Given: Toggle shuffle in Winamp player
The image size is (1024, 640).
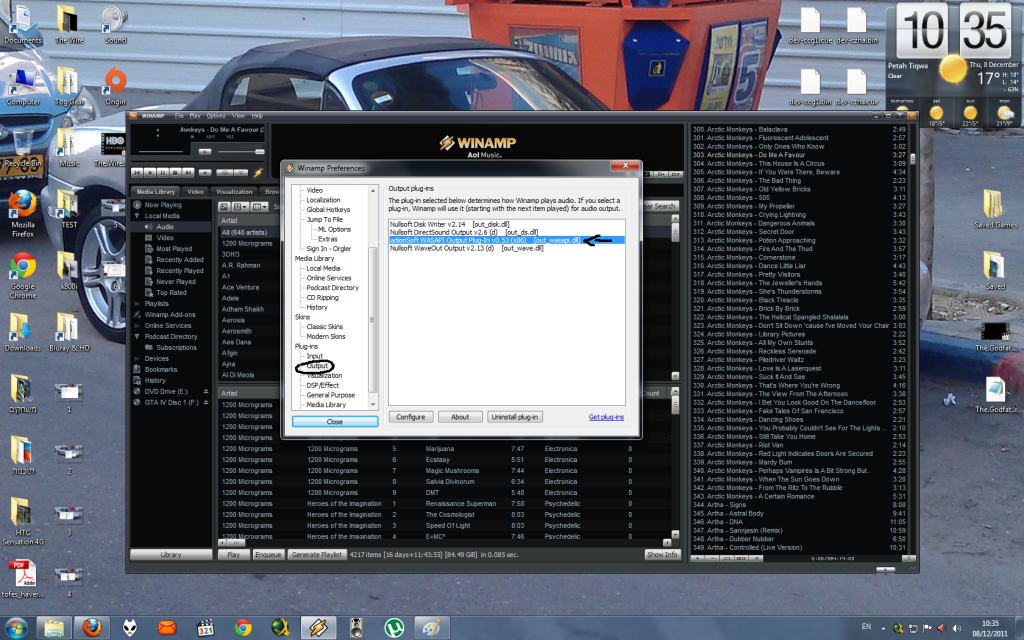Looking at the screenshot, I should 225,172.
